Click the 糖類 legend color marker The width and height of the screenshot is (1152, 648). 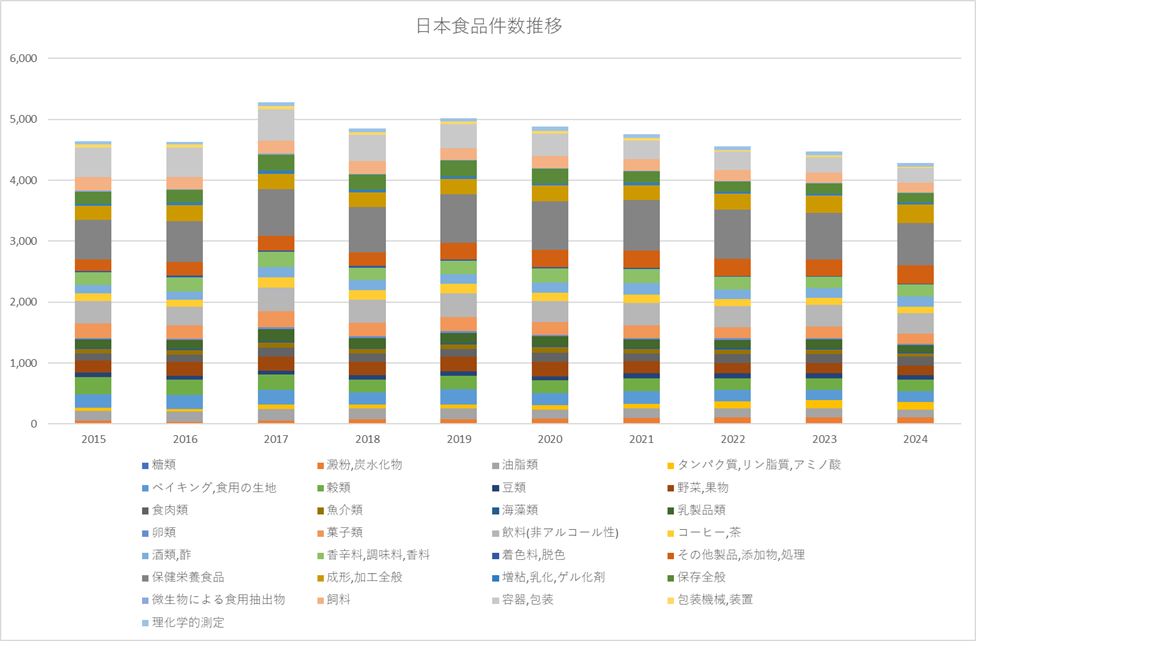tap(145, 465)
